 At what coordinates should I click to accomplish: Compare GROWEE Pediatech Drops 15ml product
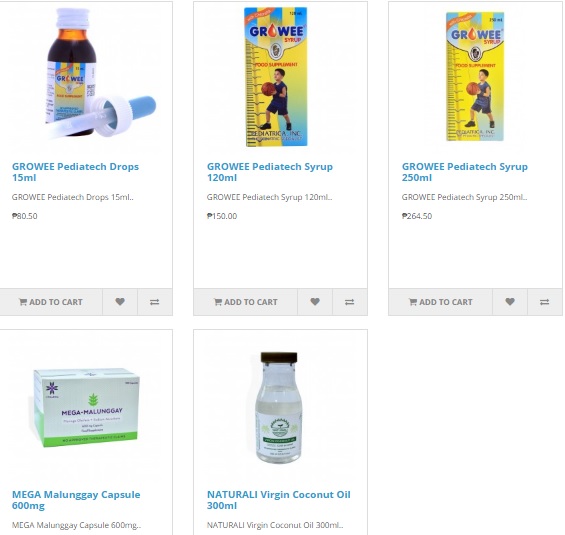[x=155, y=302]
